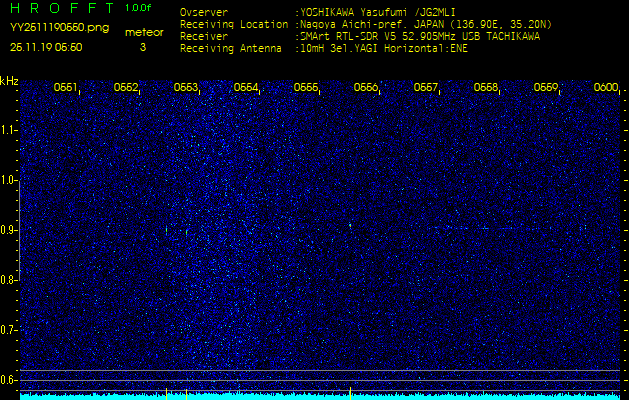Click the meteor count value 3
Screen dimensions: 629x400
[142, 47]
